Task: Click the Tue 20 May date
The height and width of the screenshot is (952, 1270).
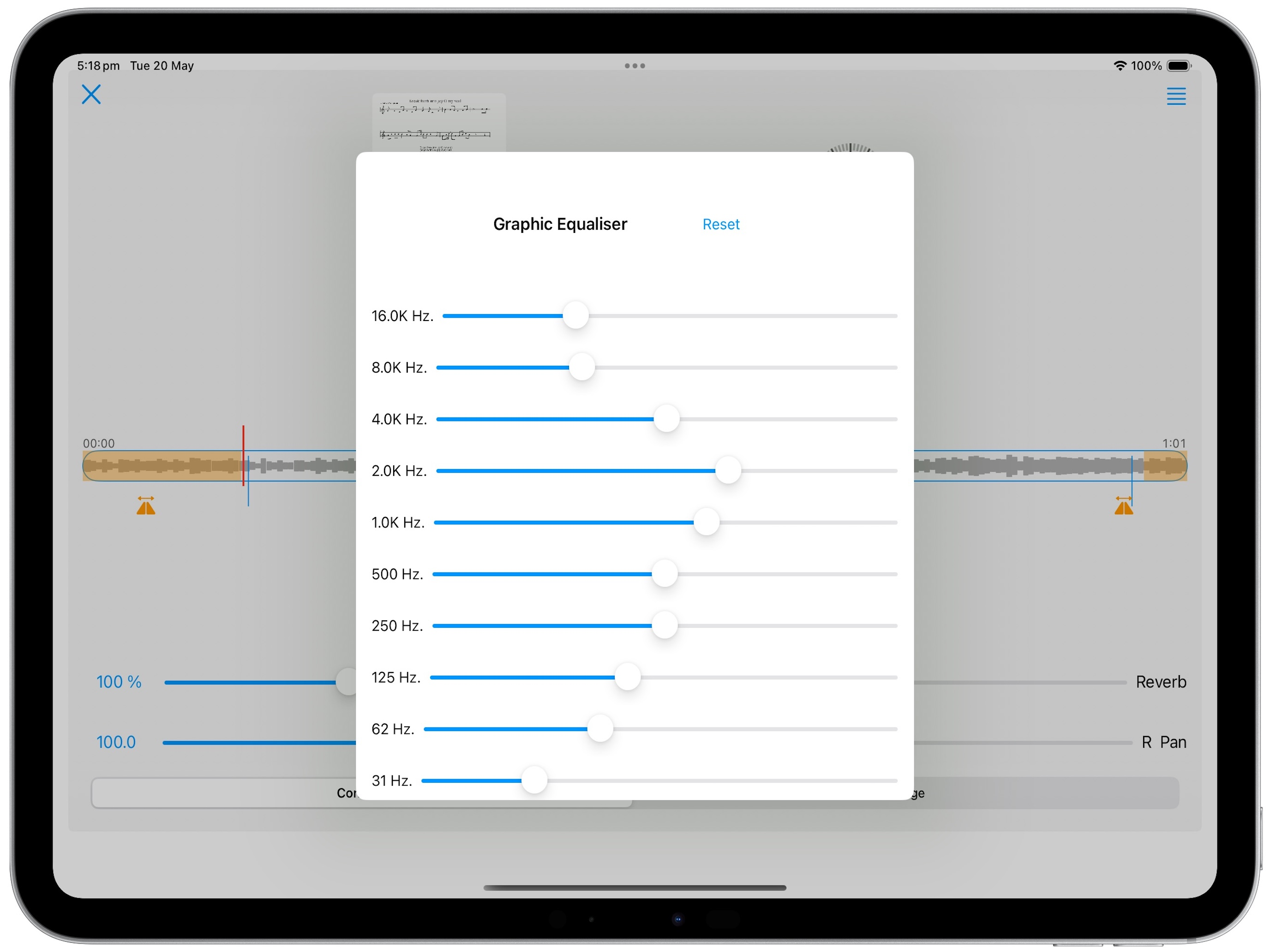Action: [x=162, y=66]
